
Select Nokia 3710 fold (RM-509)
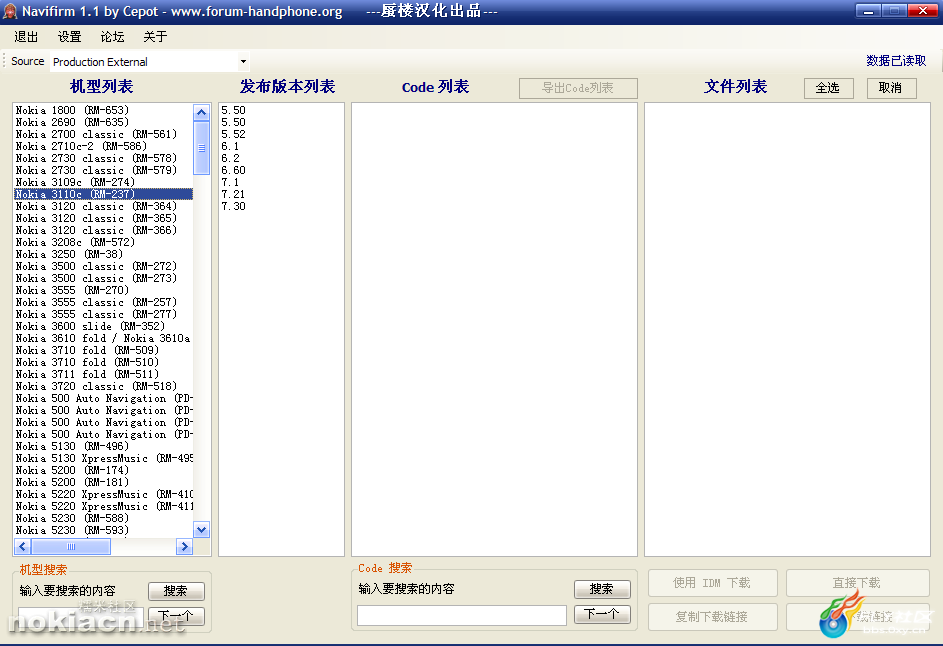click(x=103, y=351)
